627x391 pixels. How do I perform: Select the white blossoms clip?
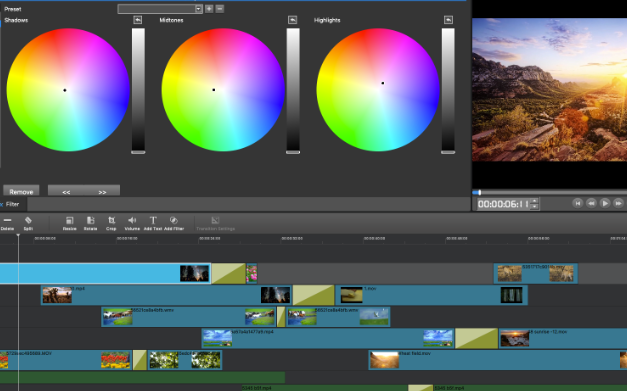(x=185, y=360)
